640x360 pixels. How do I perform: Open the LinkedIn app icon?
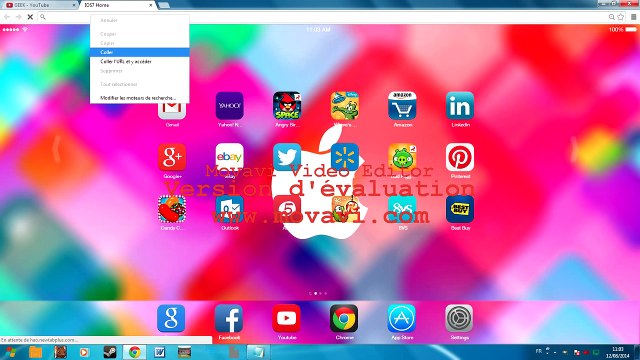pos(460,106)
